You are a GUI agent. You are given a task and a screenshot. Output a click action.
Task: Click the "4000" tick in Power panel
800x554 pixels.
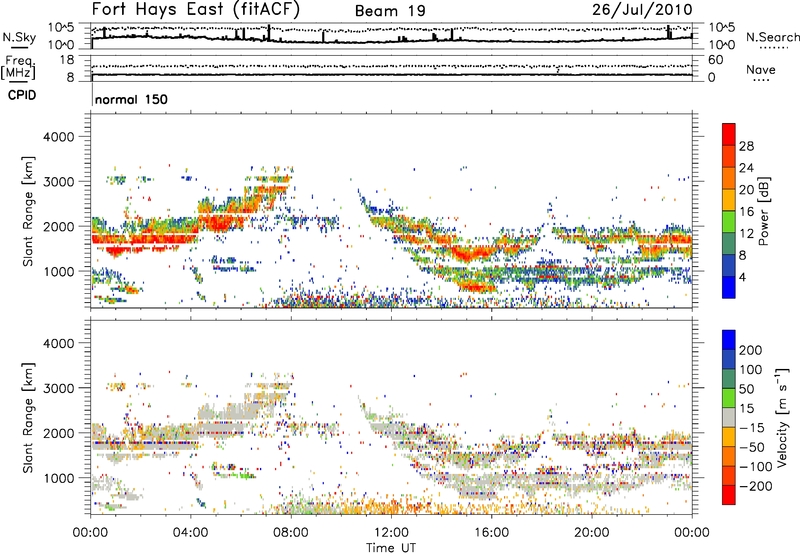click(58, 137)
